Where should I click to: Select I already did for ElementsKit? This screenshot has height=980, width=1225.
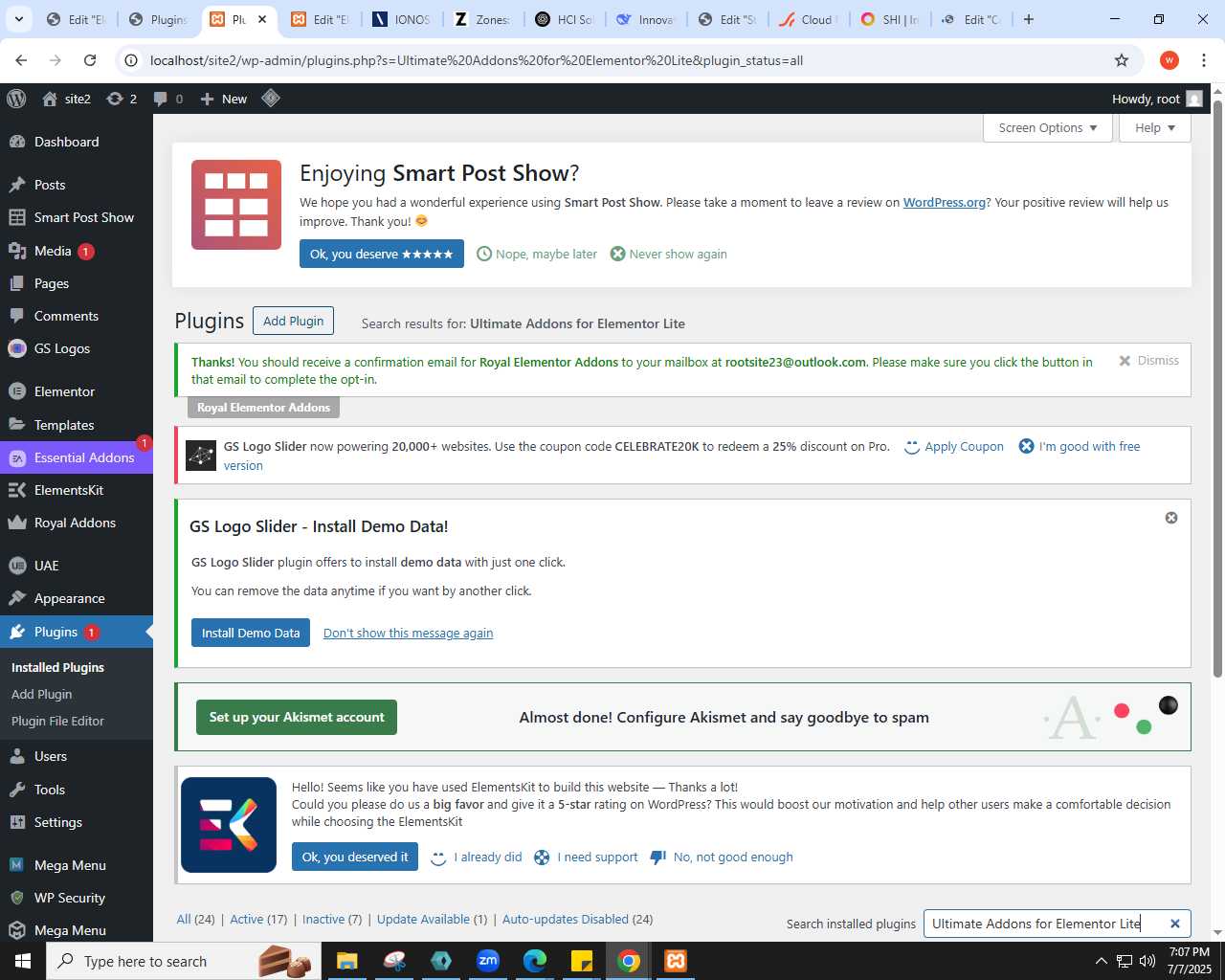[x=478, y=857]
